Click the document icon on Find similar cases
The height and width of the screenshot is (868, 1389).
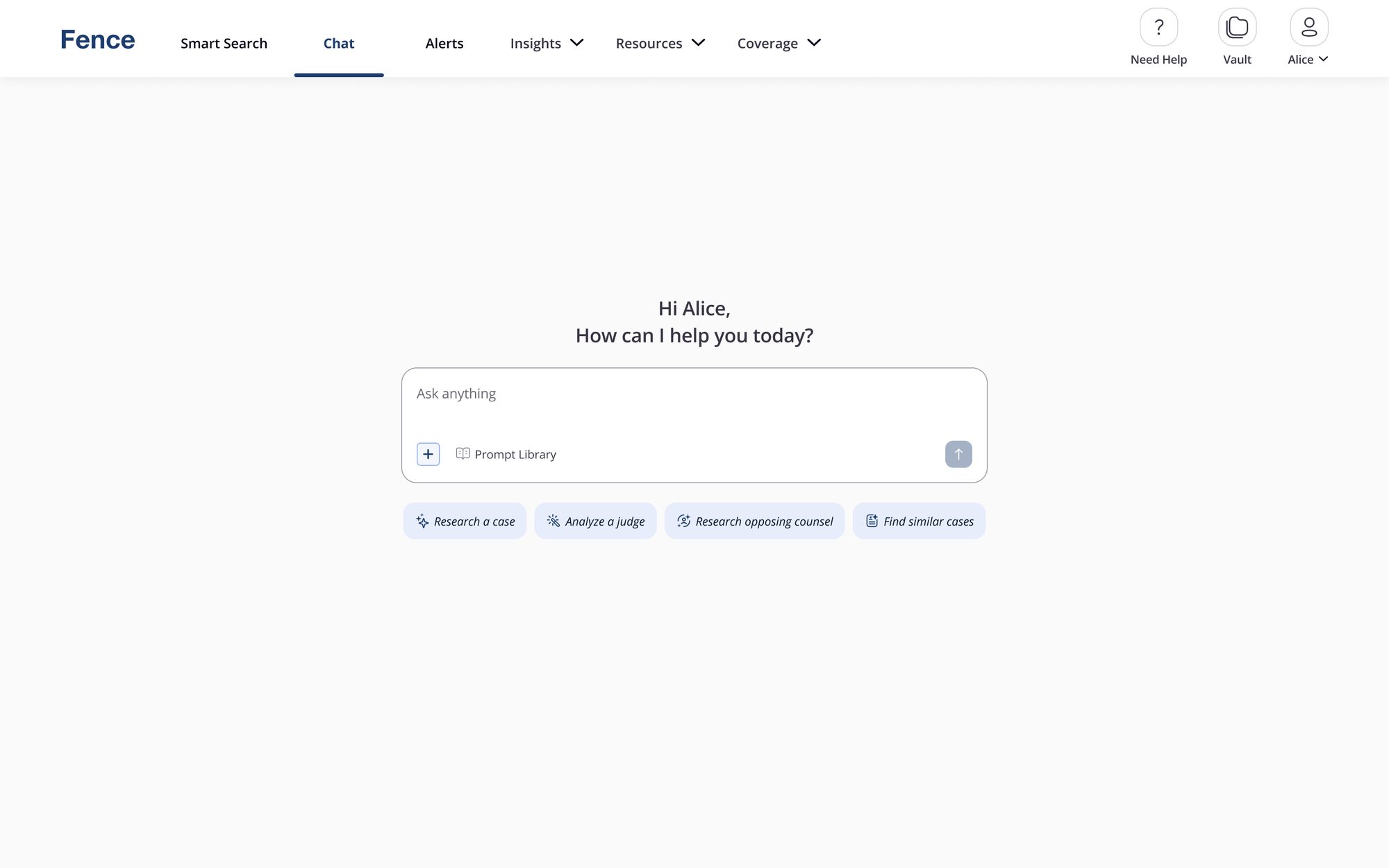point(872,521)
